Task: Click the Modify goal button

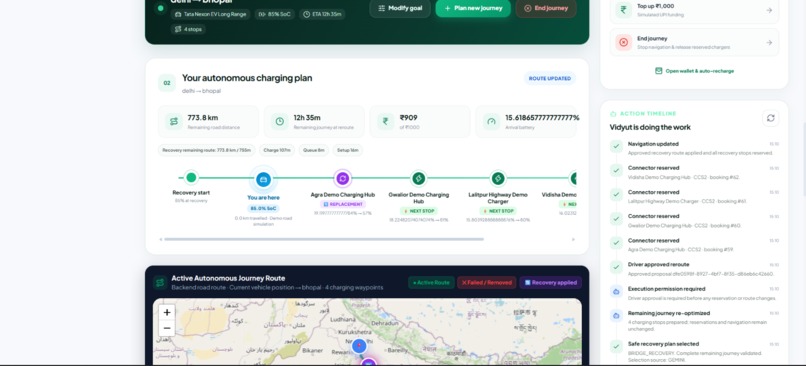Action: [400, 8]
